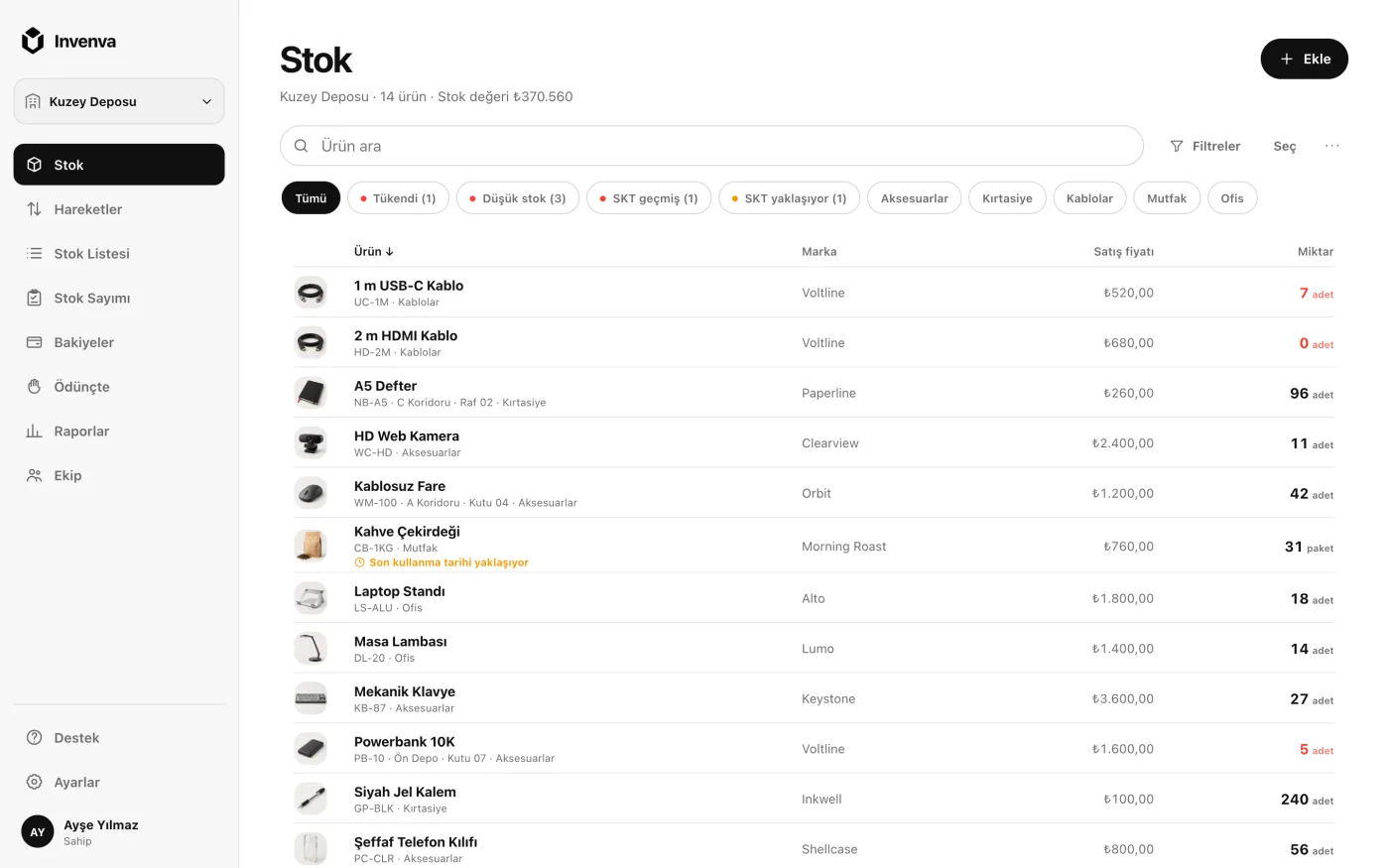
Task: Click the Ekip people icon
Action: pyautogui.click(x=34, y=475)
